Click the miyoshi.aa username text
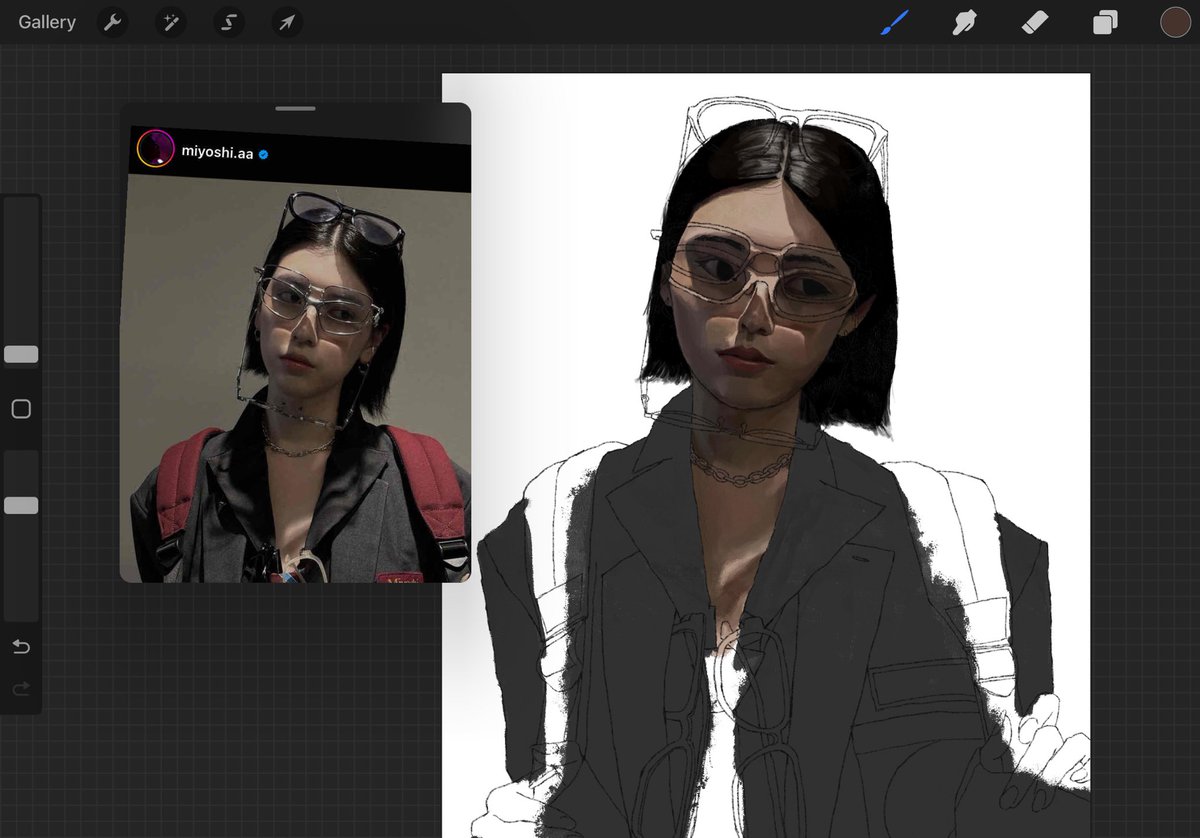Viewport: 1200px width, 838px height. pyautogui.click(x=217, y=153)
